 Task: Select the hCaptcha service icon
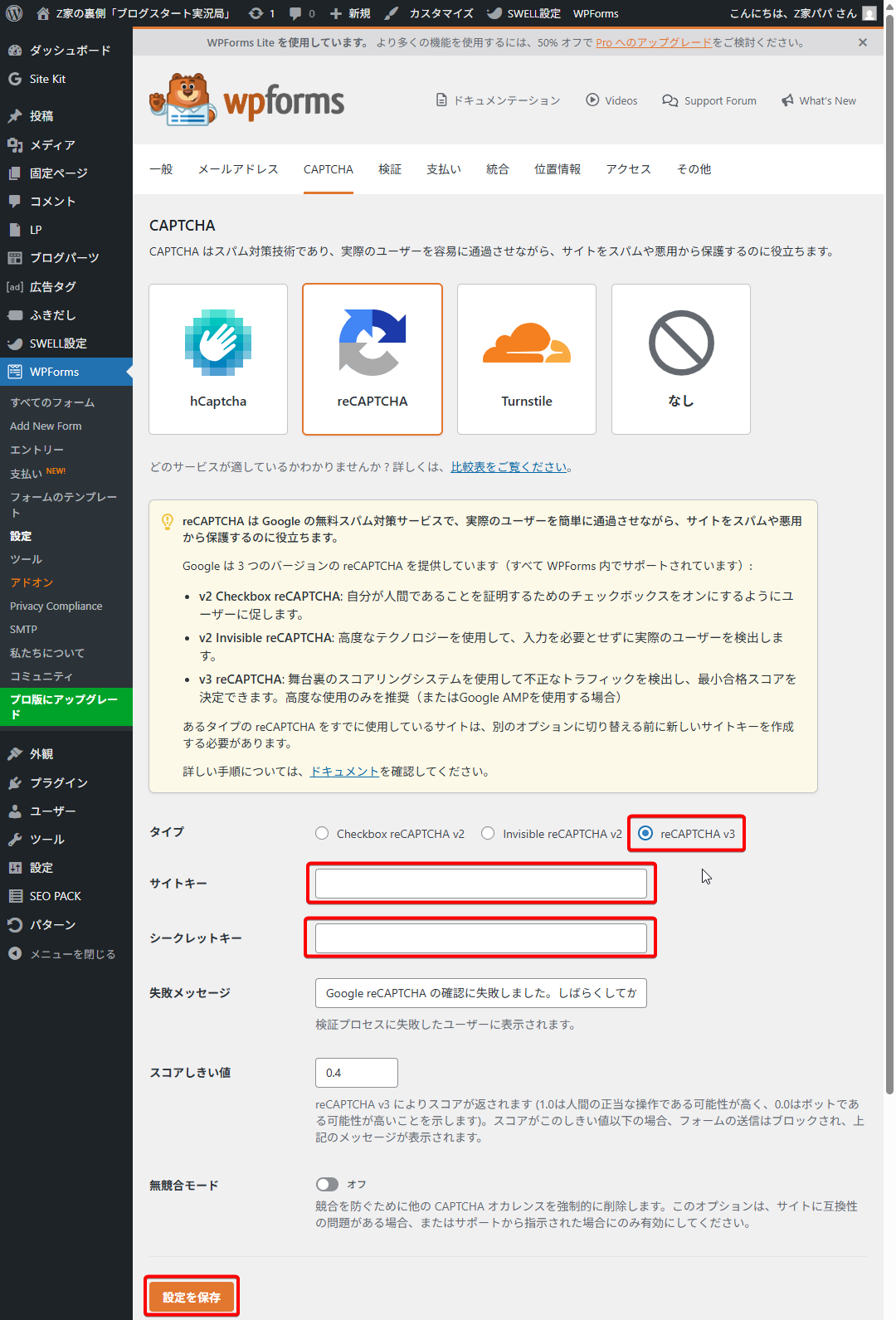coord(218,343)
